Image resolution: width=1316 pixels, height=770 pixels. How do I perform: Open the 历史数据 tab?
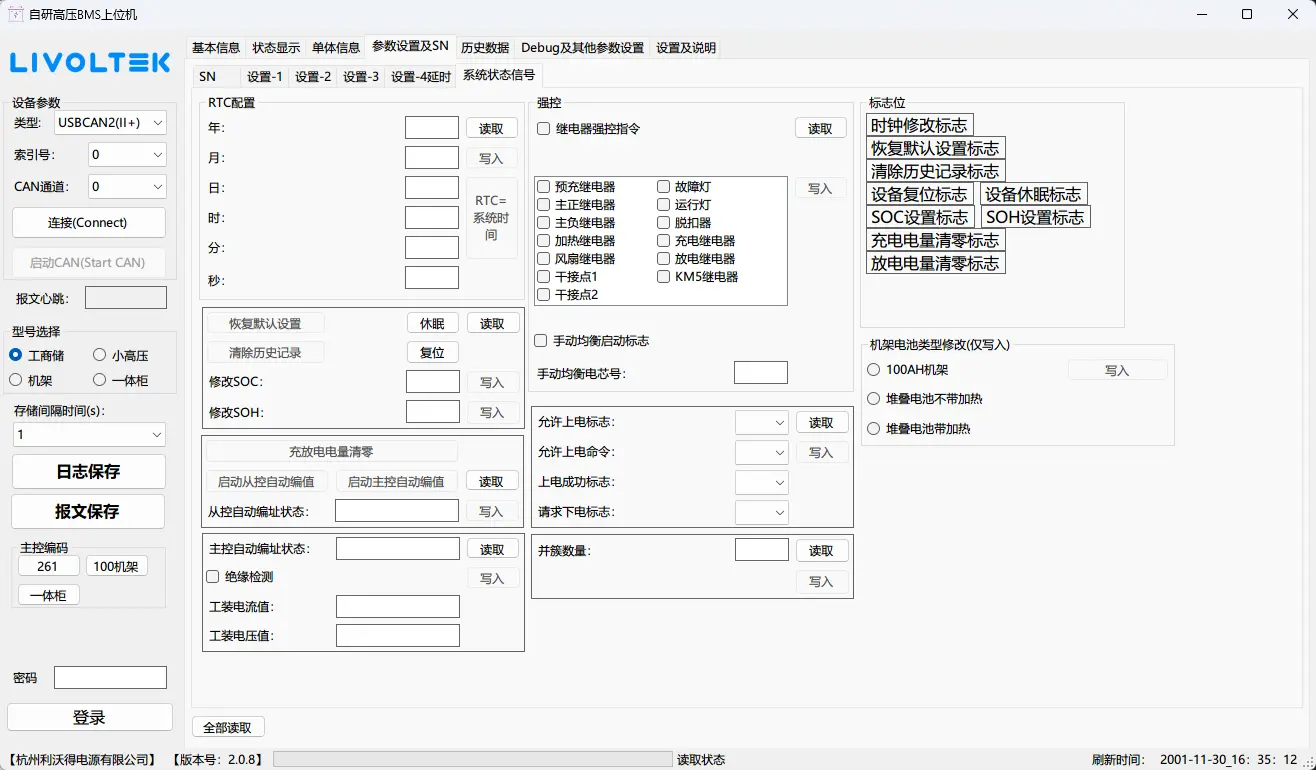(485, 48)
